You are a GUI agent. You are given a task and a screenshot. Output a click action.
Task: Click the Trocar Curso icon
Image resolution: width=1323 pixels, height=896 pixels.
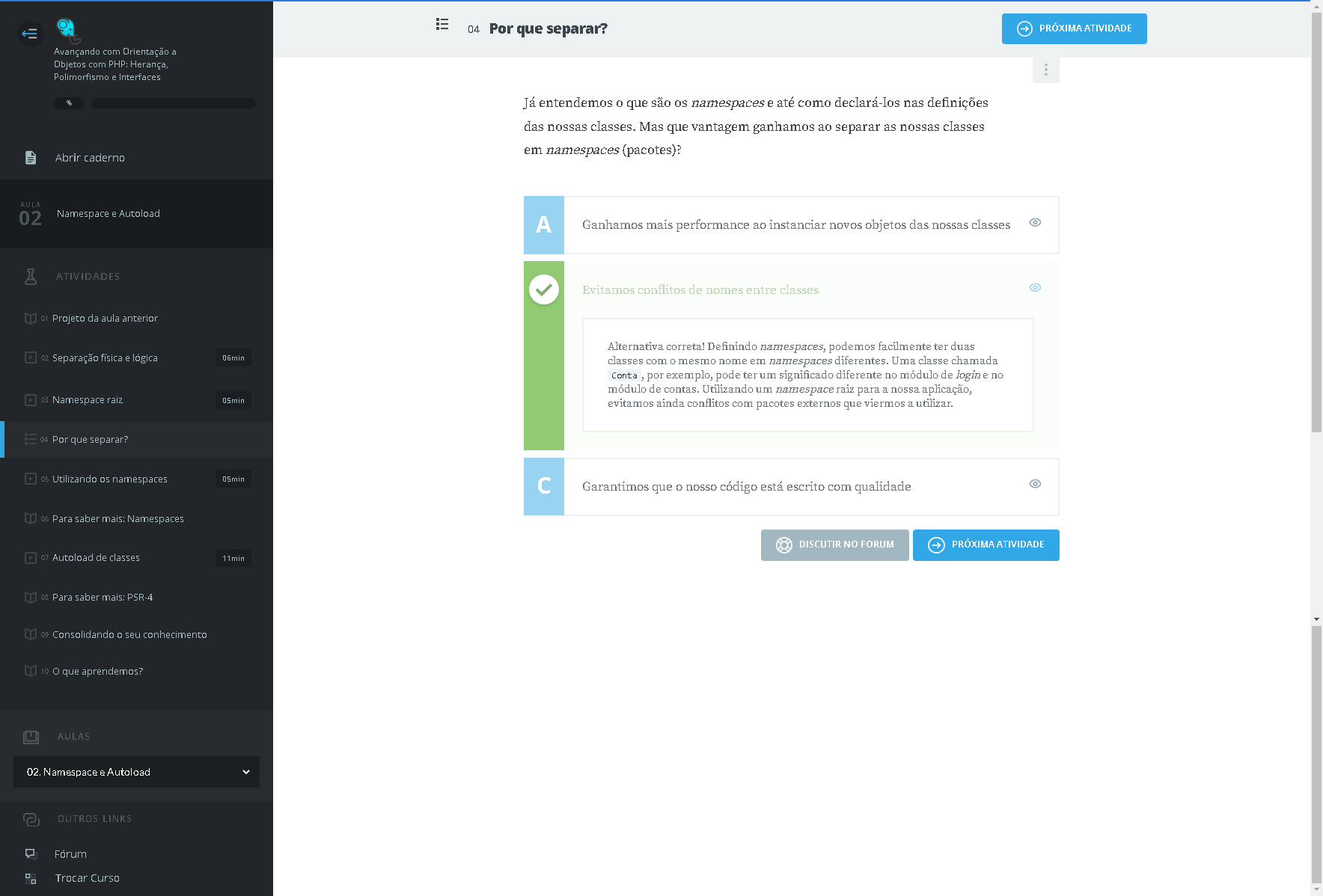tap(31, 878)
